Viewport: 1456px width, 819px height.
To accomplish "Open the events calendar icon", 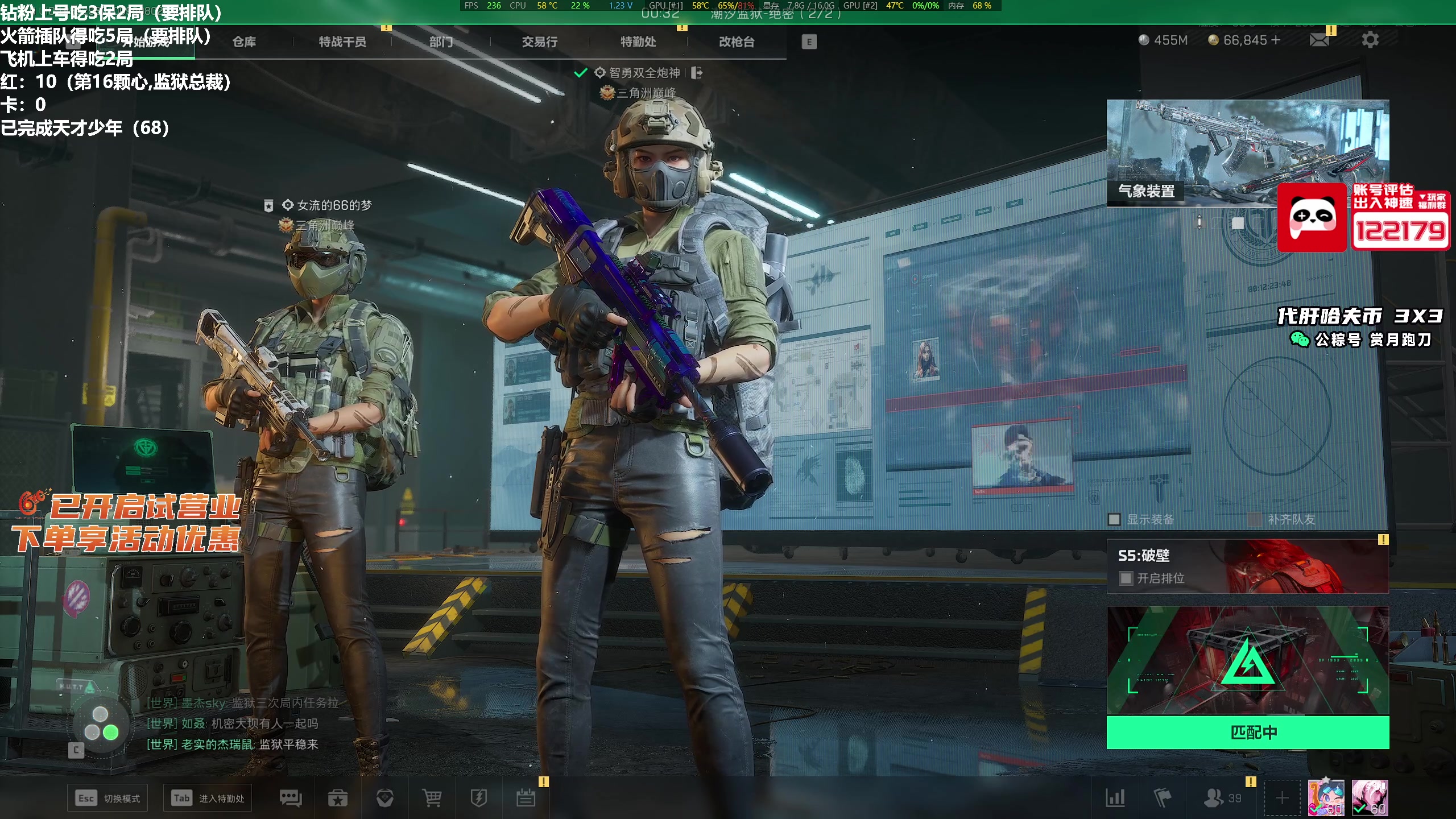I will [526, 799].
